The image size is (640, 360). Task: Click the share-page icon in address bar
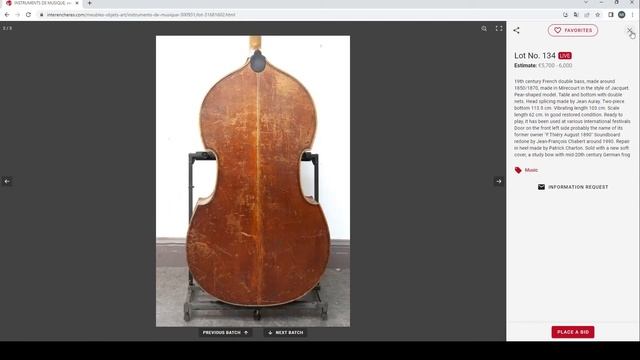point(587,15)
